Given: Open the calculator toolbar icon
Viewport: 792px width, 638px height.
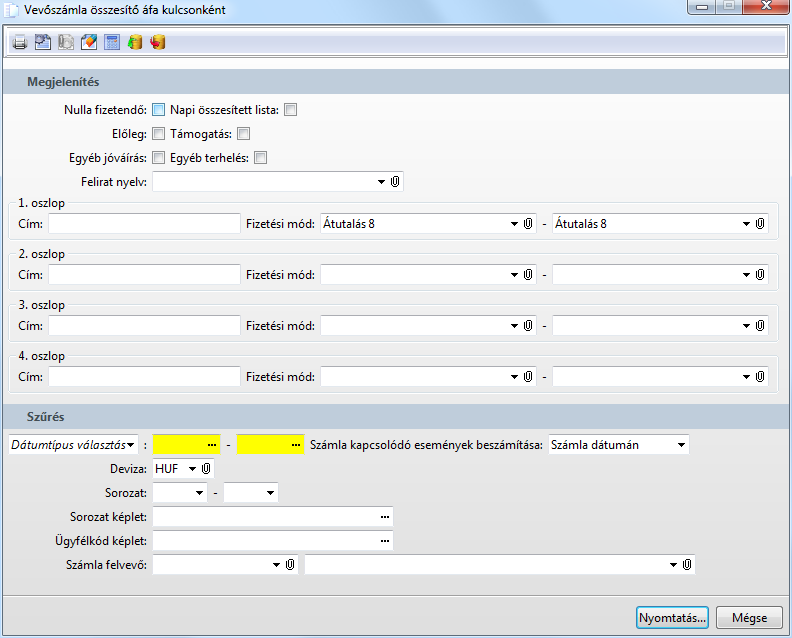Looking at the screenshot, I should [112, 42].
